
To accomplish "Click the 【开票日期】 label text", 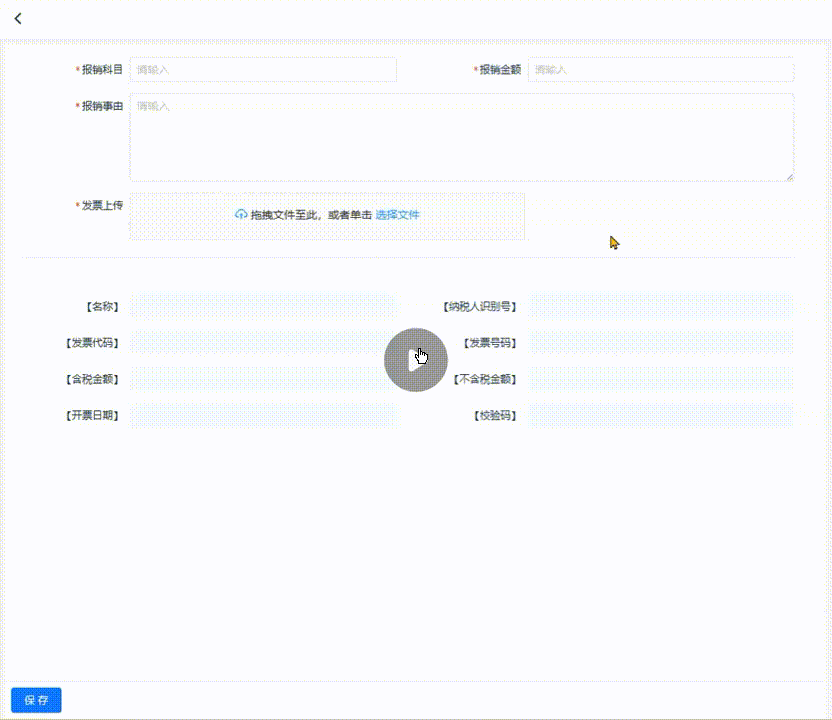I will (92, 415).
